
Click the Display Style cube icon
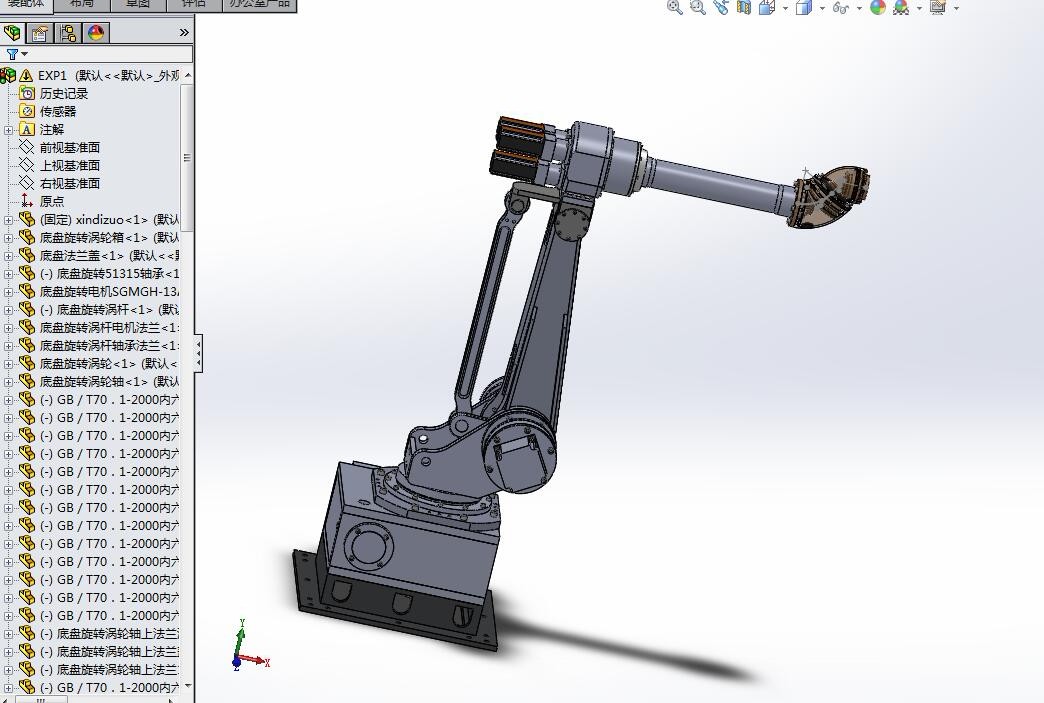click(x=804, y=7)
